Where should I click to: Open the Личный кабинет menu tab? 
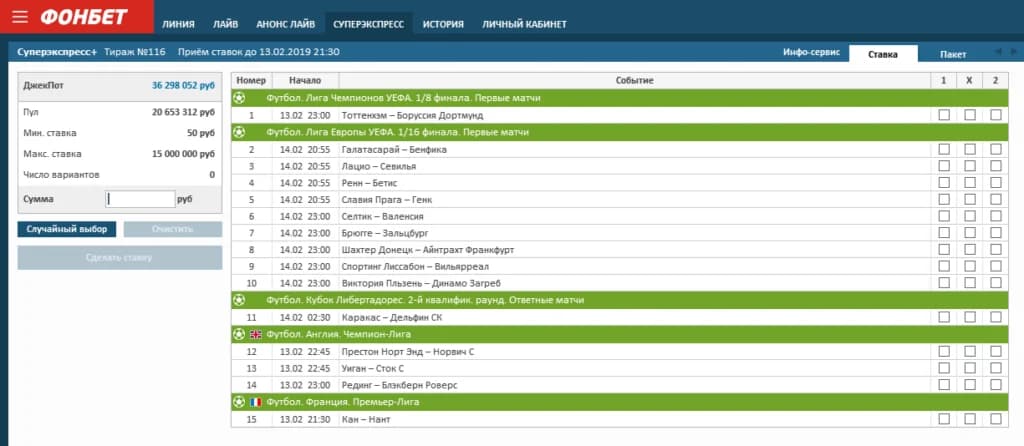(524, 24)
